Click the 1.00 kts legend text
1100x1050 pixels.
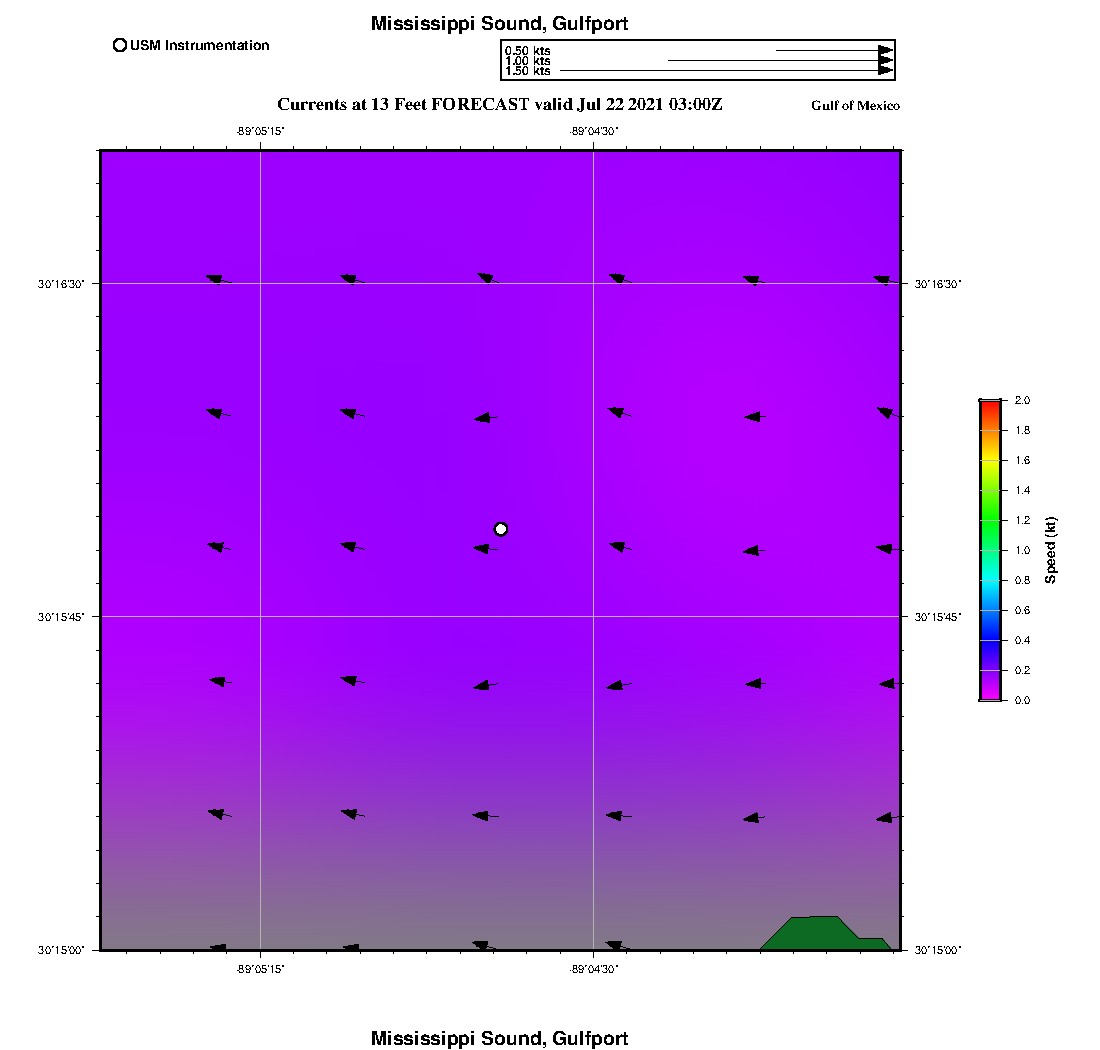527,61
